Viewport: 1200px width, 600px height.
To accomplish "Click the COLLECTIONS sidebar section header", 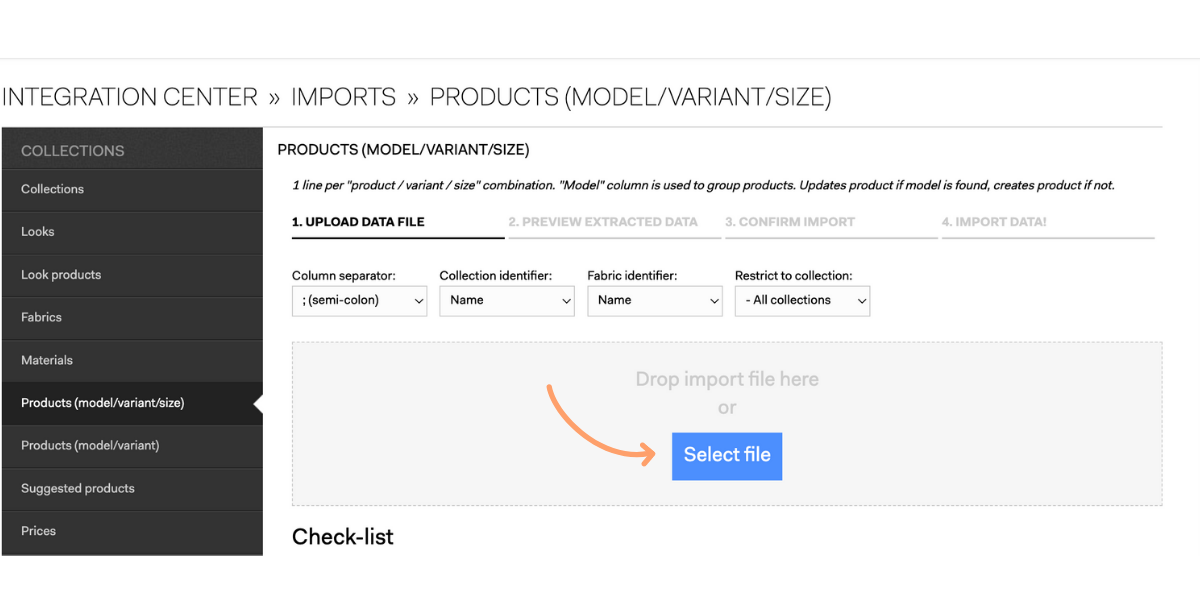I will 132,149.
